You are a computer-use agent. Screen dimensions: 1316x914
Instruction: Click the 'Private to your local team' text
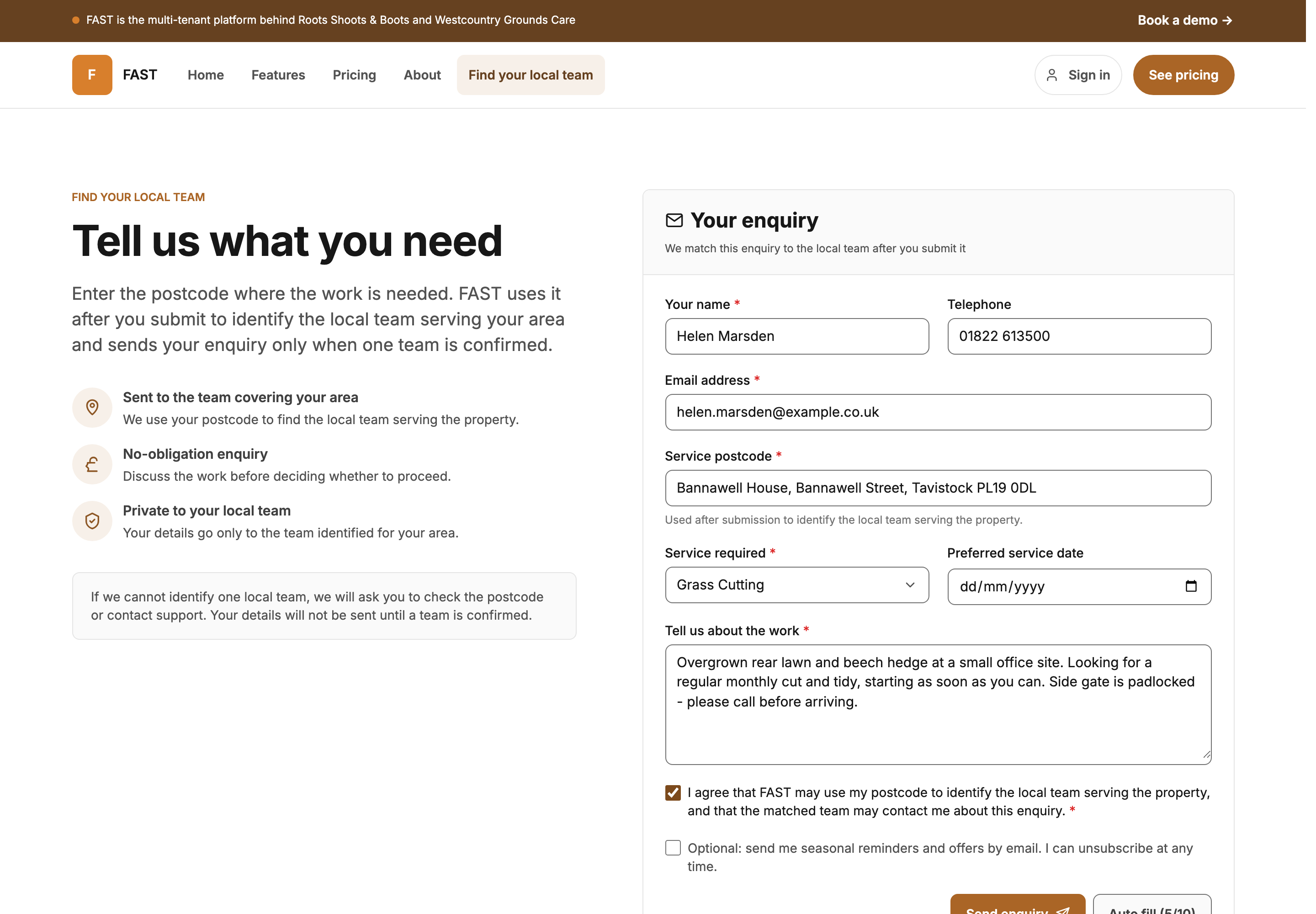(x=207, y=511)
